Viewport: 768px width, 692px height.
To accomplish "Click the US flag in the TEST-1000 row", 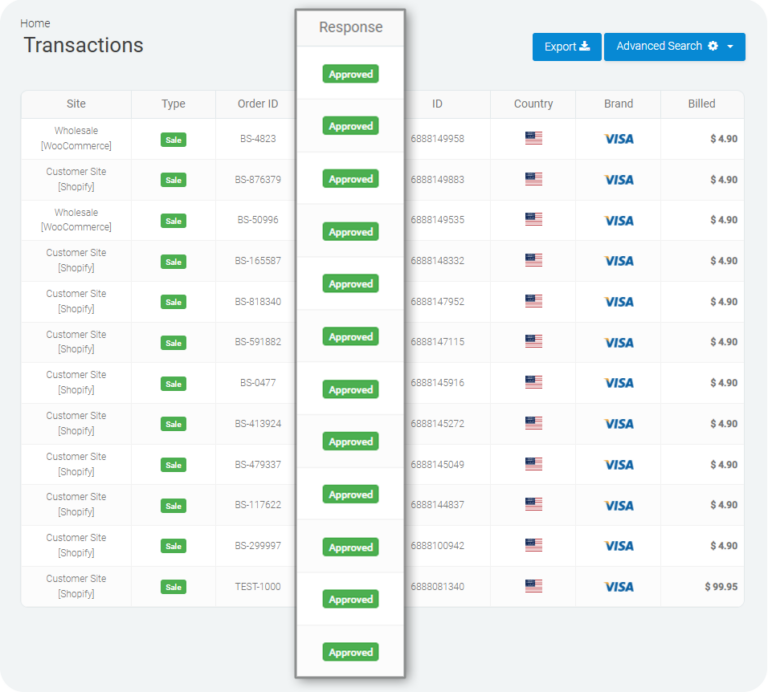I will [533, 587].
